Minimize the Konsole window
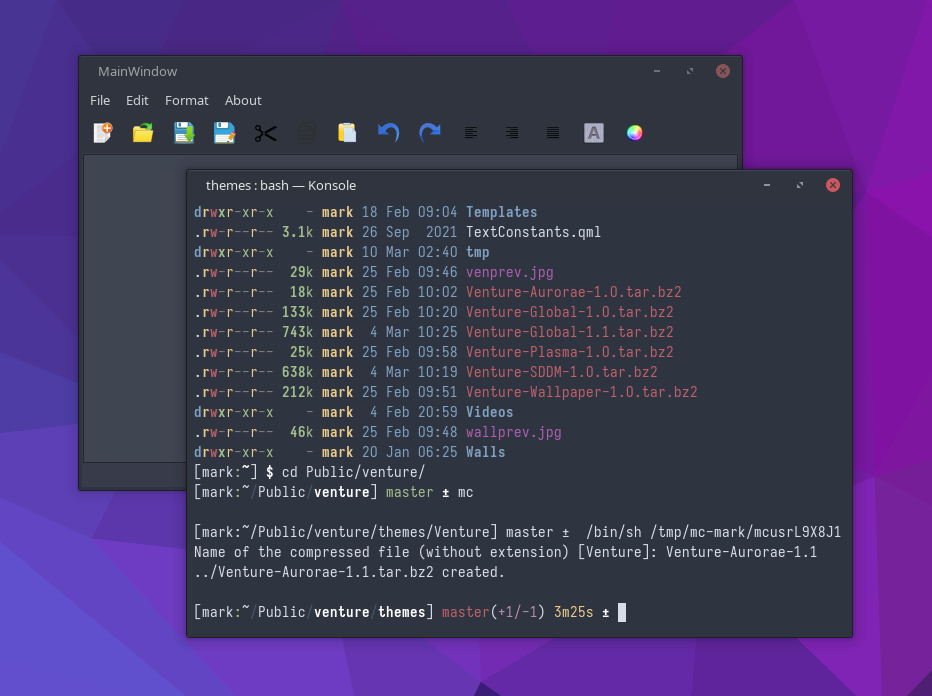The height and width of the screenshot is (696, 932). coord(767,185)
